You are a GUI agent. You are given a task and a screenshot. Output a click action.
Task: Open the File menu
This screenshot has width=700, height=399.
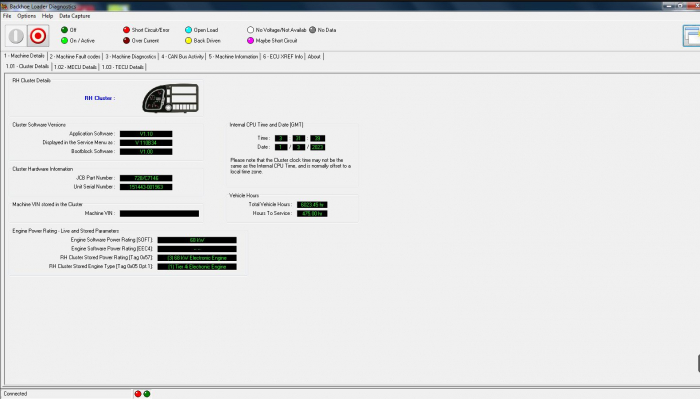tap(7, 16)
